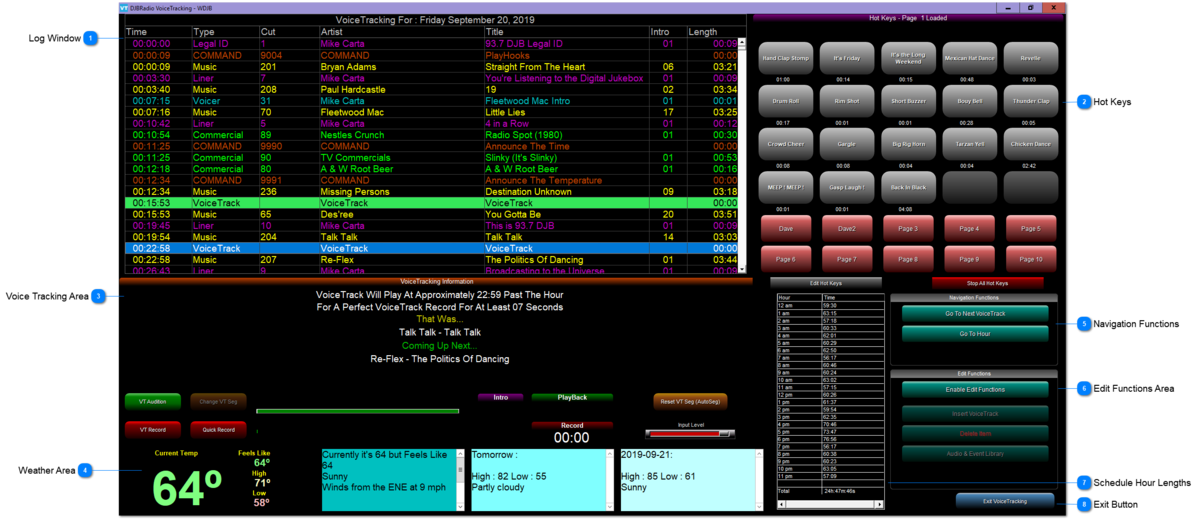The width and height of the screenshot is (1199, 520).
Task: Select the Nestles Crunch commercial row
Action: tap(431, 135)
